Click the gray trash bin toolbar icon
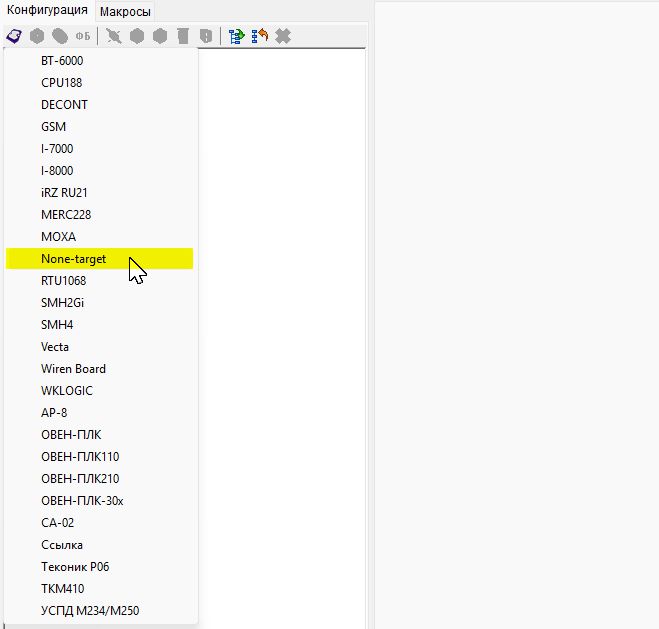 point(183,36)
